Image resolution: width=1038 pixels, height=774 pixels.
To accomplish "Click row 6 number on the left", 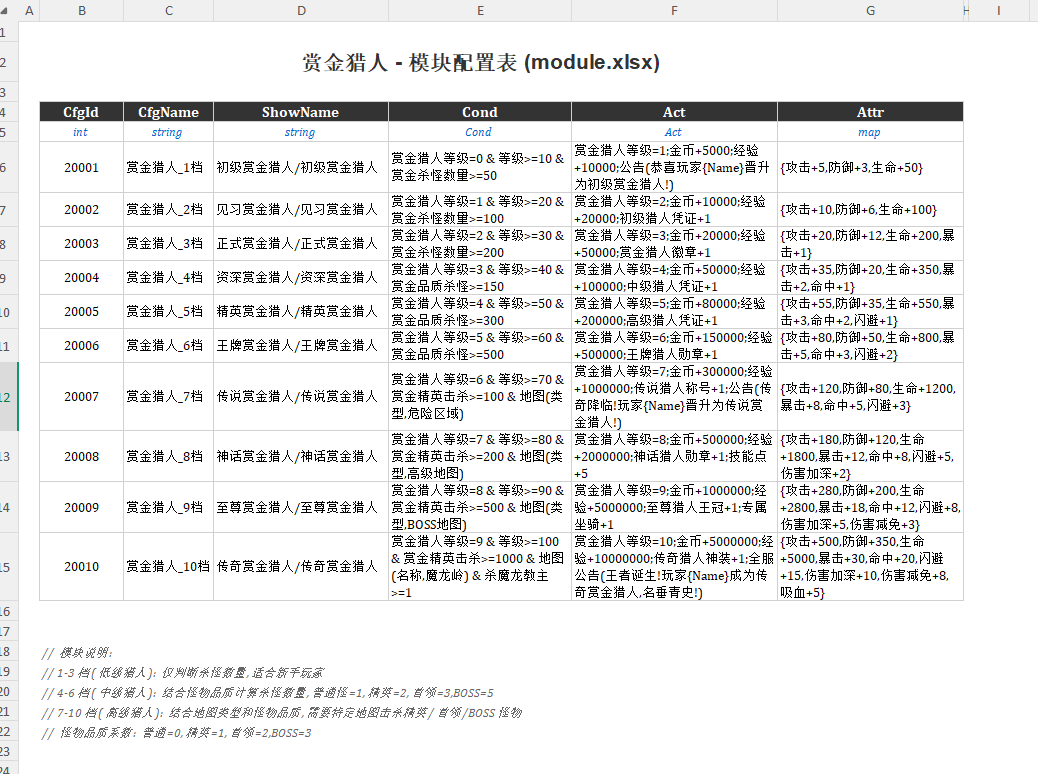I will point(10,167).
